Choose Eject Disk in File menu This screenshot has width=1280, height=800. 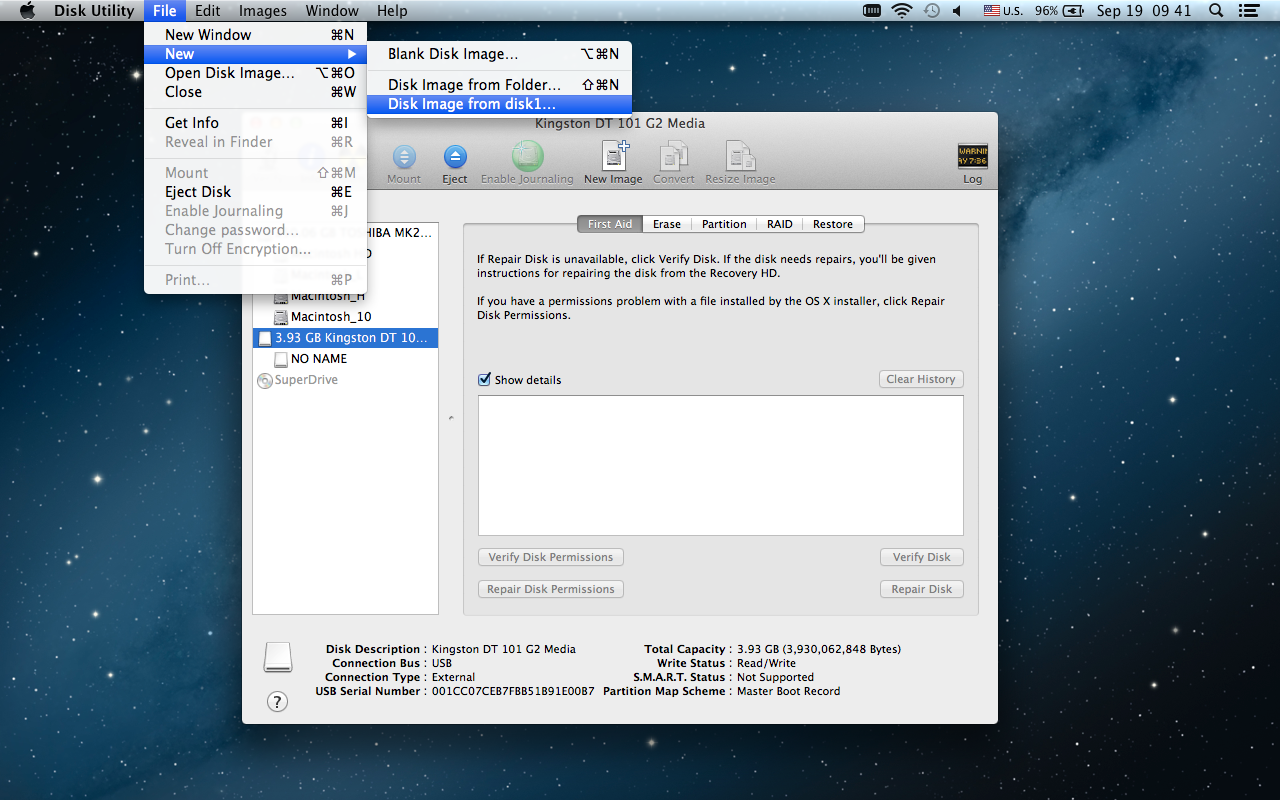[255, 192]
